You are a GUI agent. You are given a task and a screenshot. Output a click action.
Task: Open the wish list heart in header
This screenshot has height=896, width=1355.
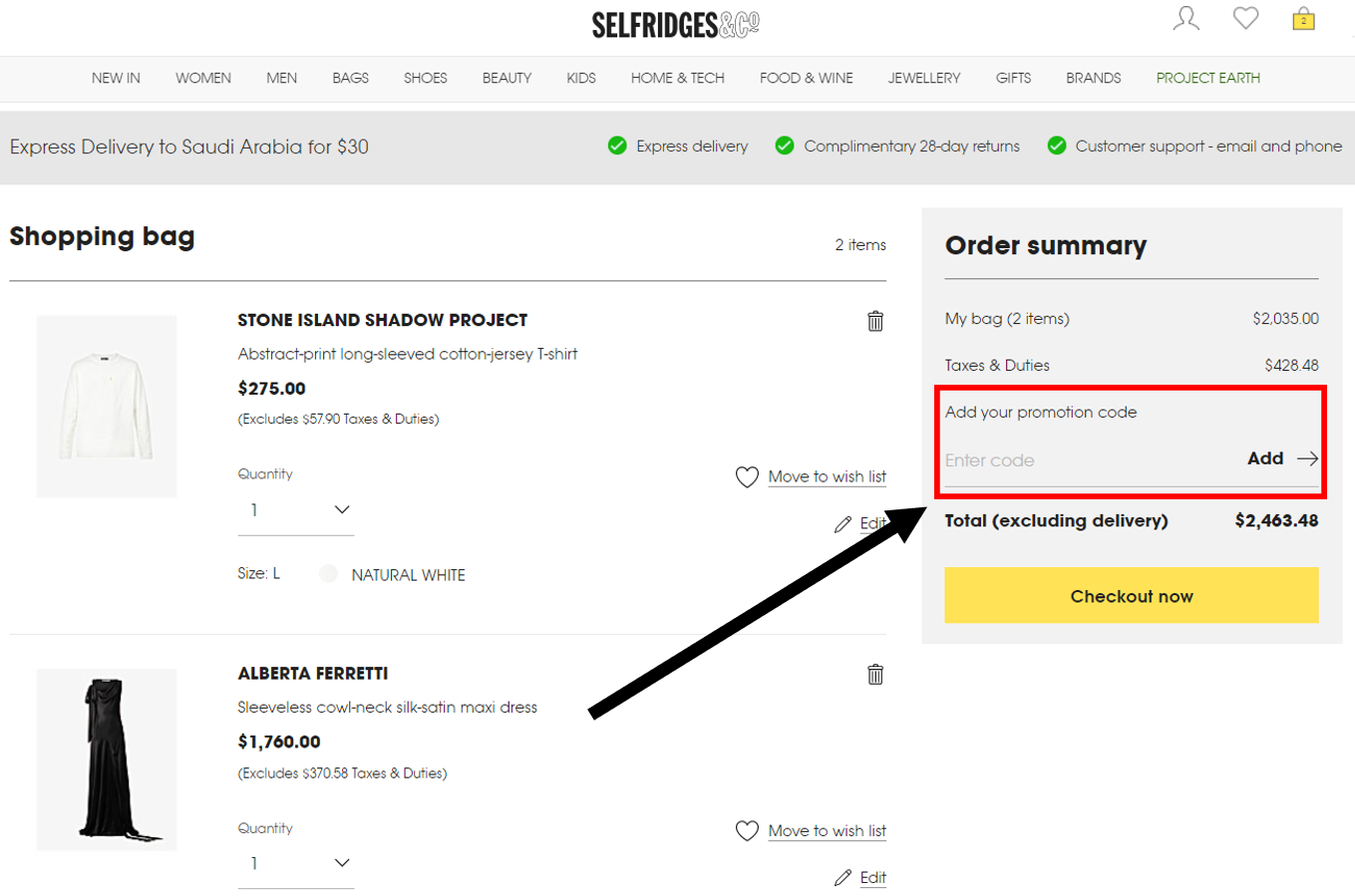pyautogui.click(x=1245, y=18)
